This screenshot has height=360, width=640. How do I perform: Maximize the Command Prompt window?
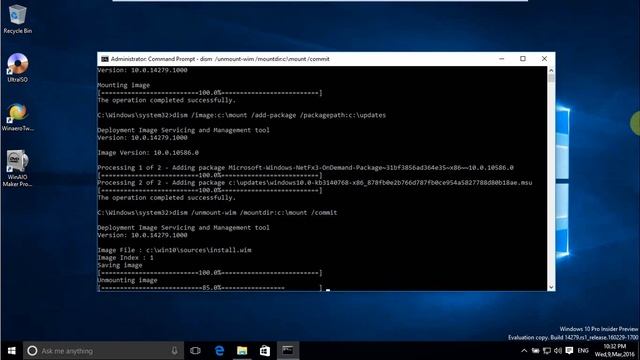523,59
